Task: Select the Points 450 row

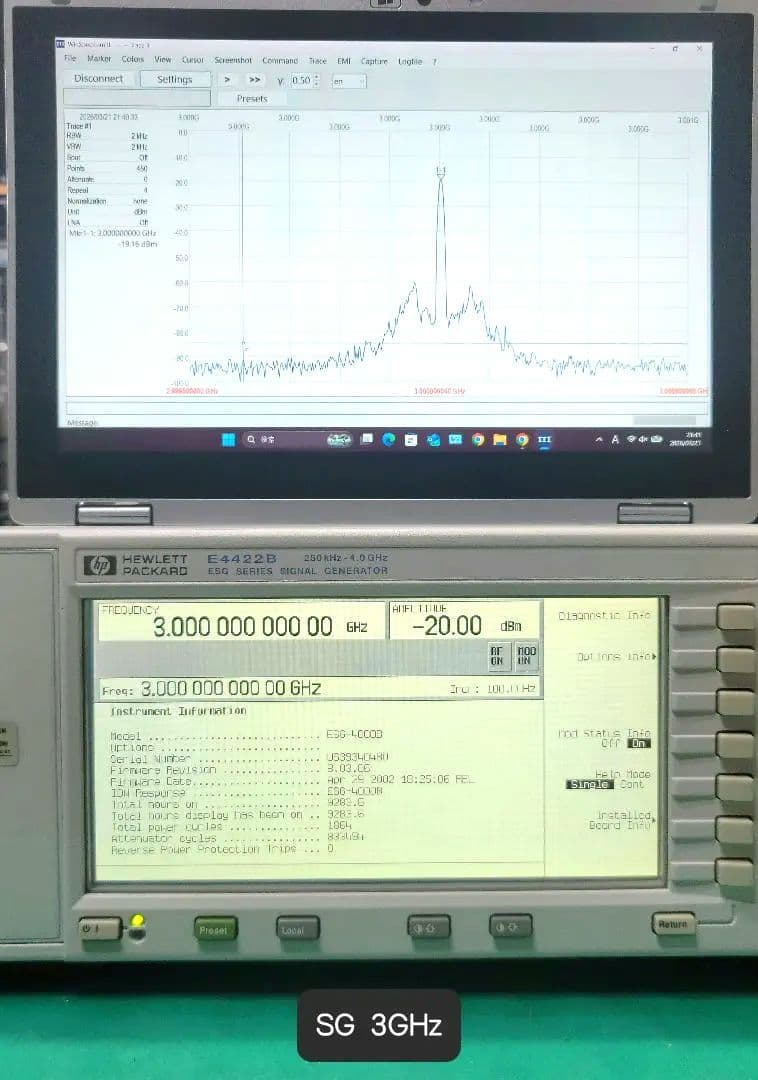Action: (x=107, y=168)
